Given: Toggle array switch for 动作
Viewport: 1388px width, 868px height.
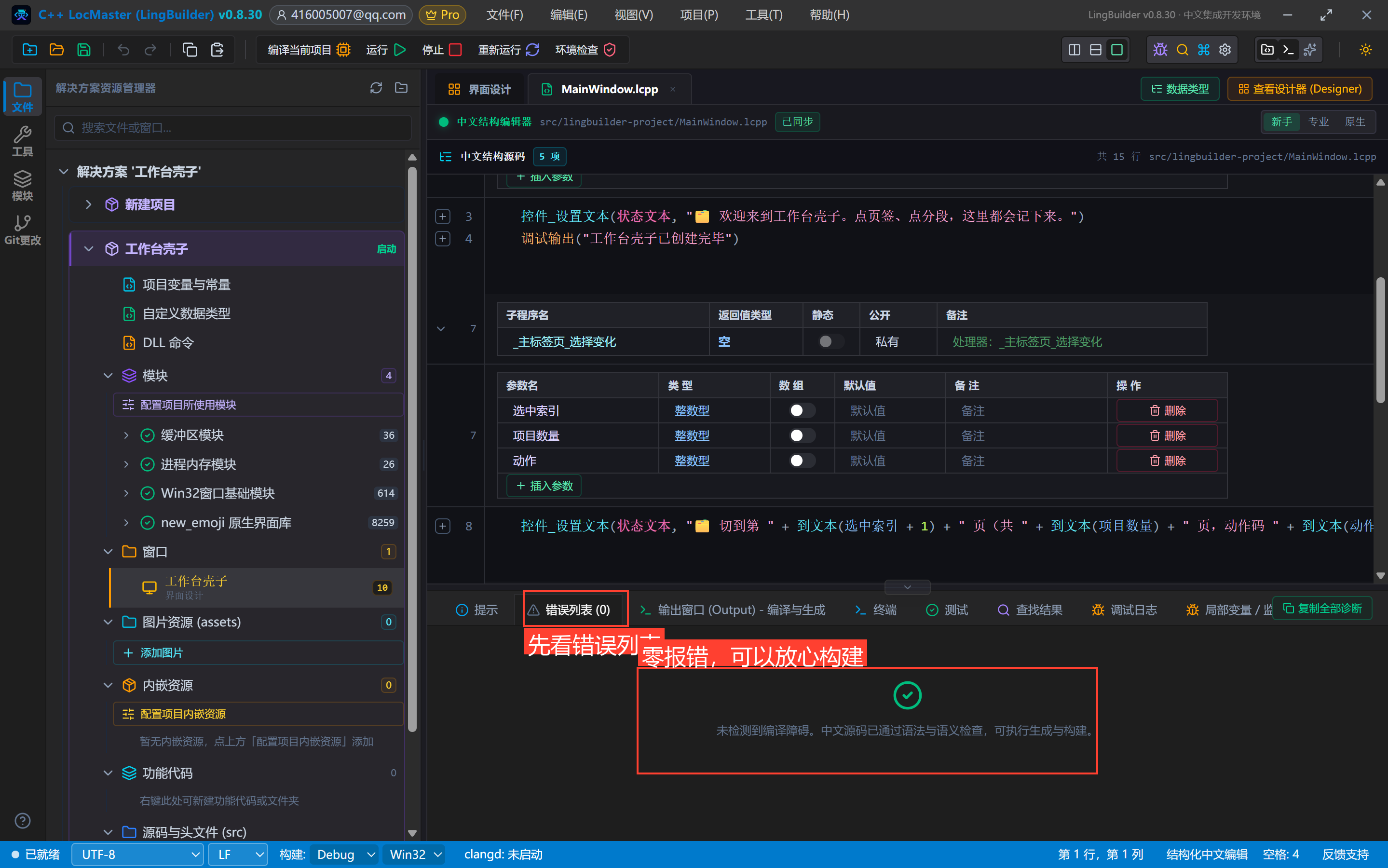Looking at the screenshot, I should (x=802, y=461).
